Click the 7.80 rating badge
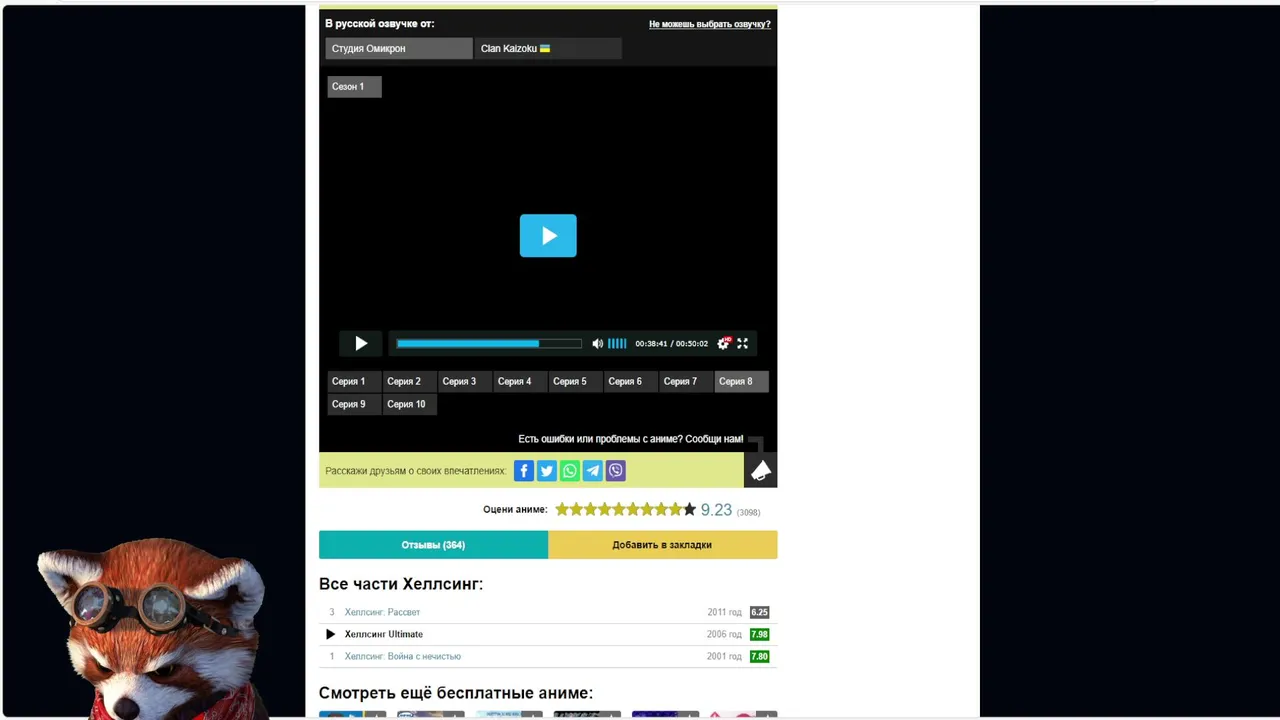This screenshot has width=1280, height=720. click(759, 656)
